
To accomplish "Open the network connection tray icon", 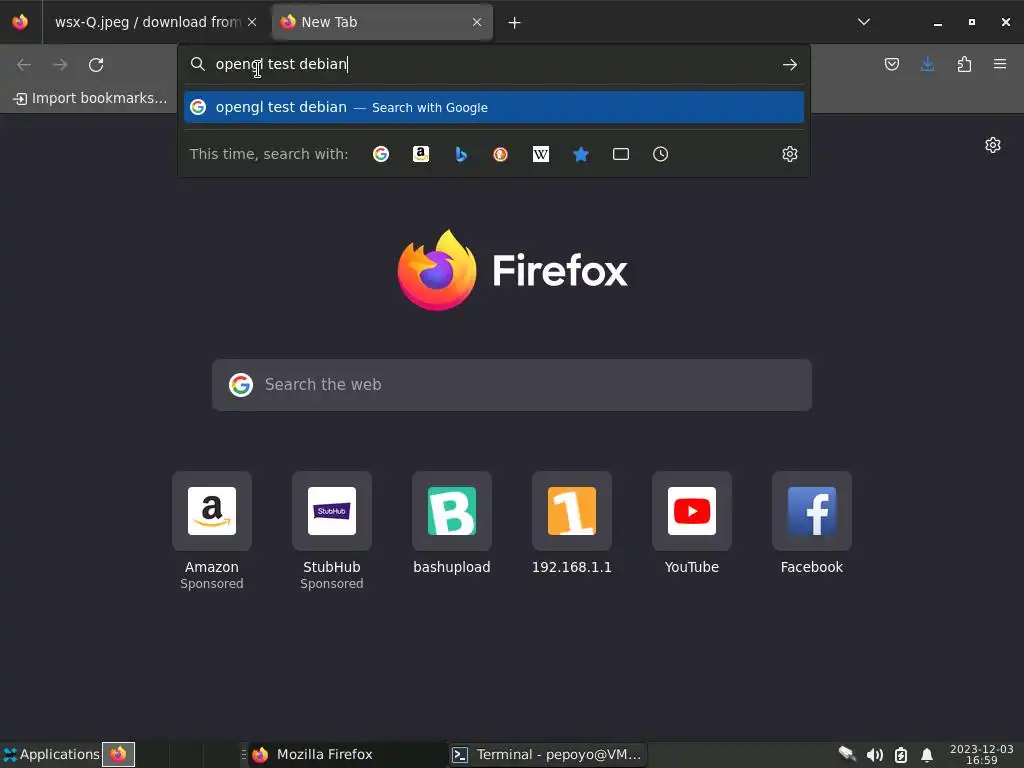I will [x=847, y=754].
